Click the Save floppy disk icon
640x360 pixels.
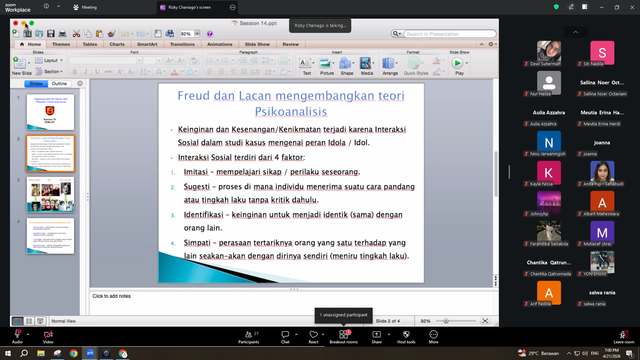tap(51, 34)
